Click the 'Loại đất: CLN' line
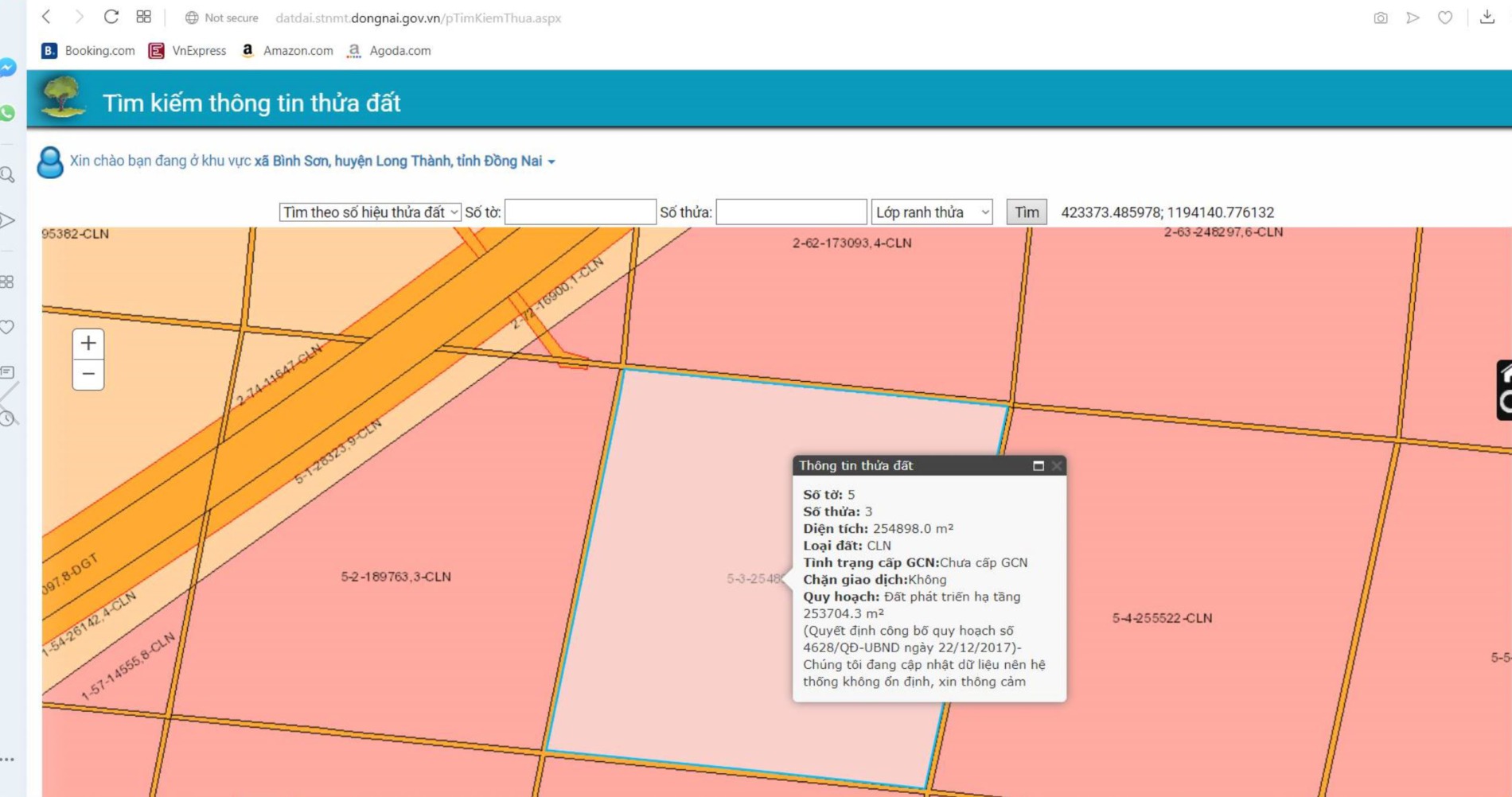The width and height of the screenshot is (1512, 797). tap(847, 546)
